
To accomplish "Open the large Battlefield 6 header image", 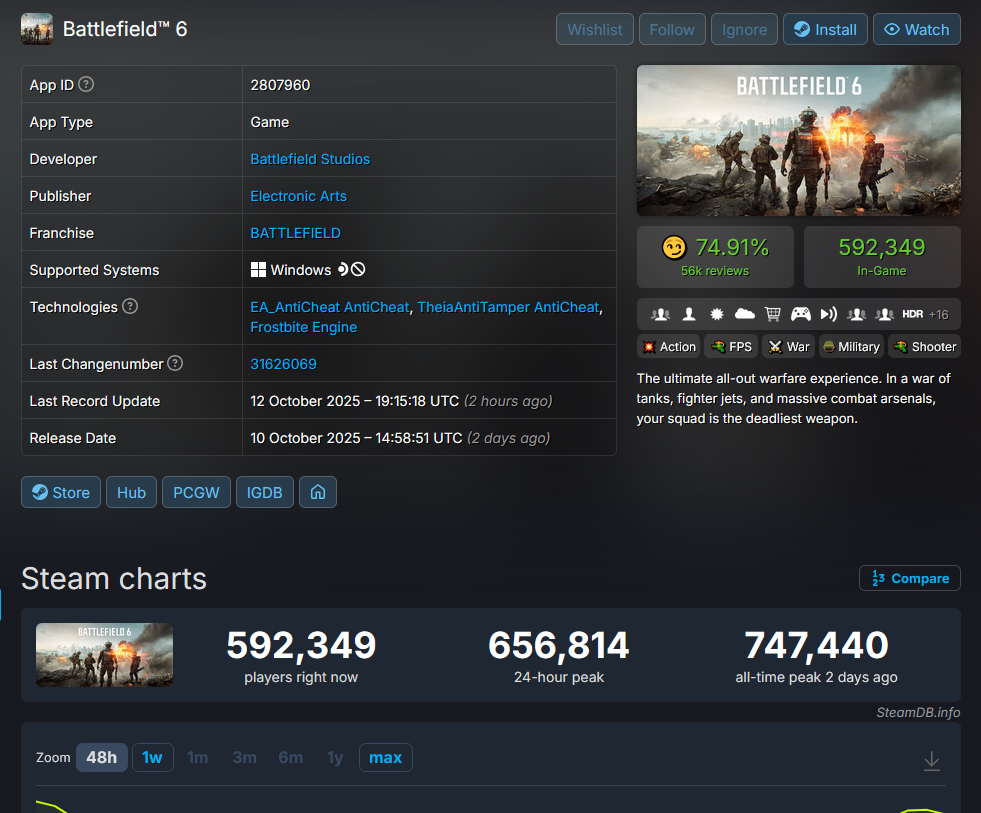I will point(798,140).
